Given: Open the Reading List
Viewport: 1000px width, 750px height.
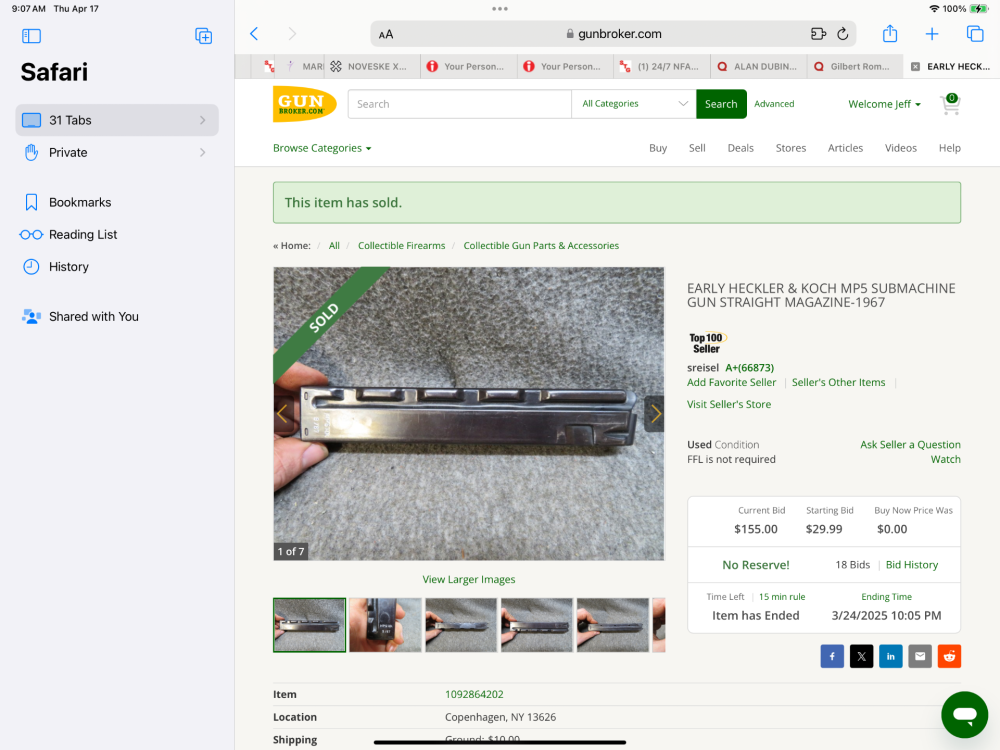Looking at the screenshot, I should 83,235.
